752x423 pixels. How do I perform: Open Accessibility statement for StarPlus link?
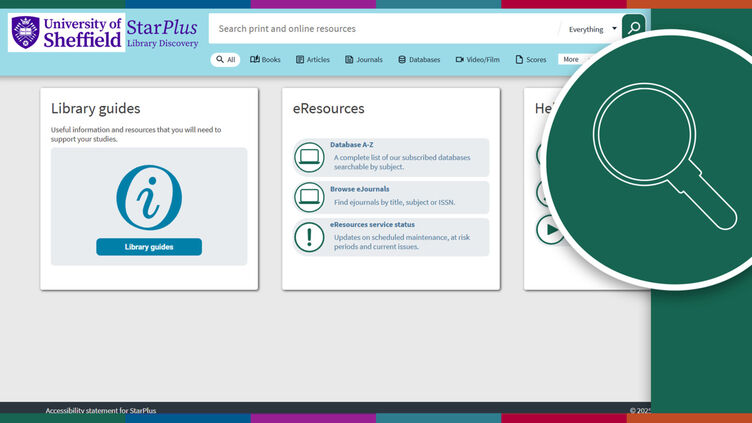tap(101, 410)
